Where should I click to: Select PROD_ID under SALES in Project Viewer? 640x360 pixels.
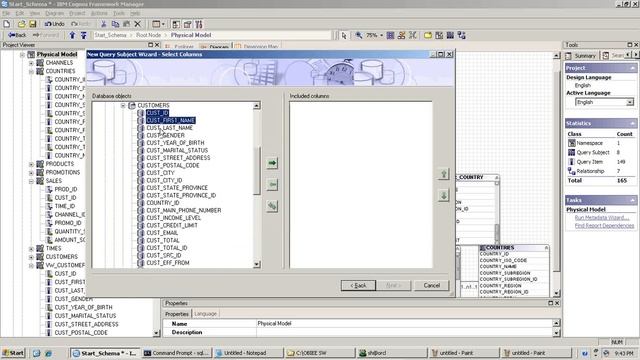(66, 189)
